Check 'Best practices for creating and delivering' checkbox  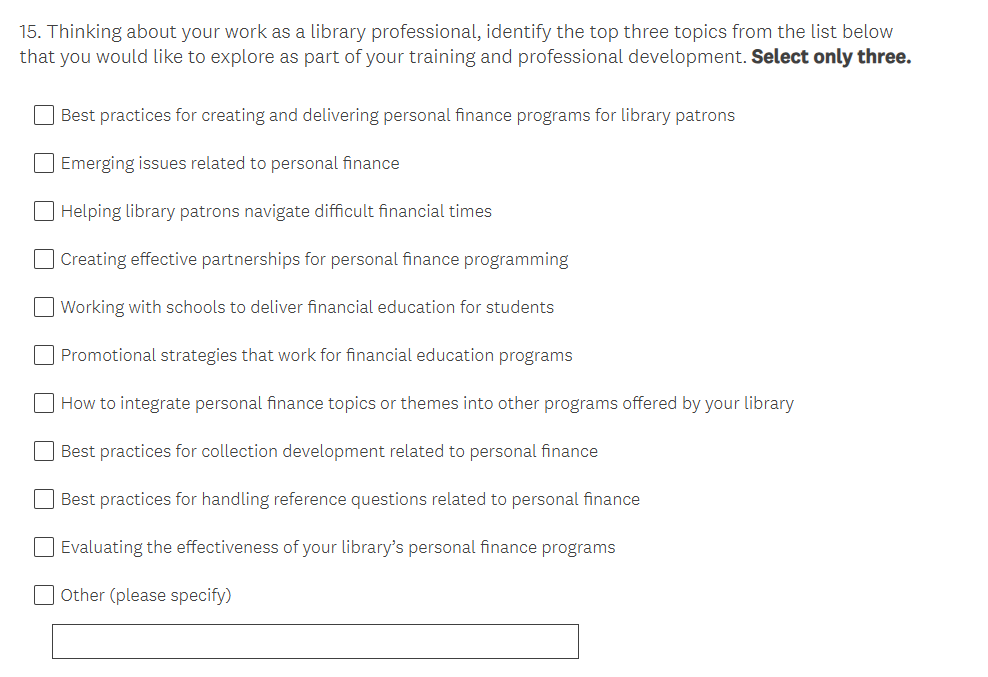44,115
